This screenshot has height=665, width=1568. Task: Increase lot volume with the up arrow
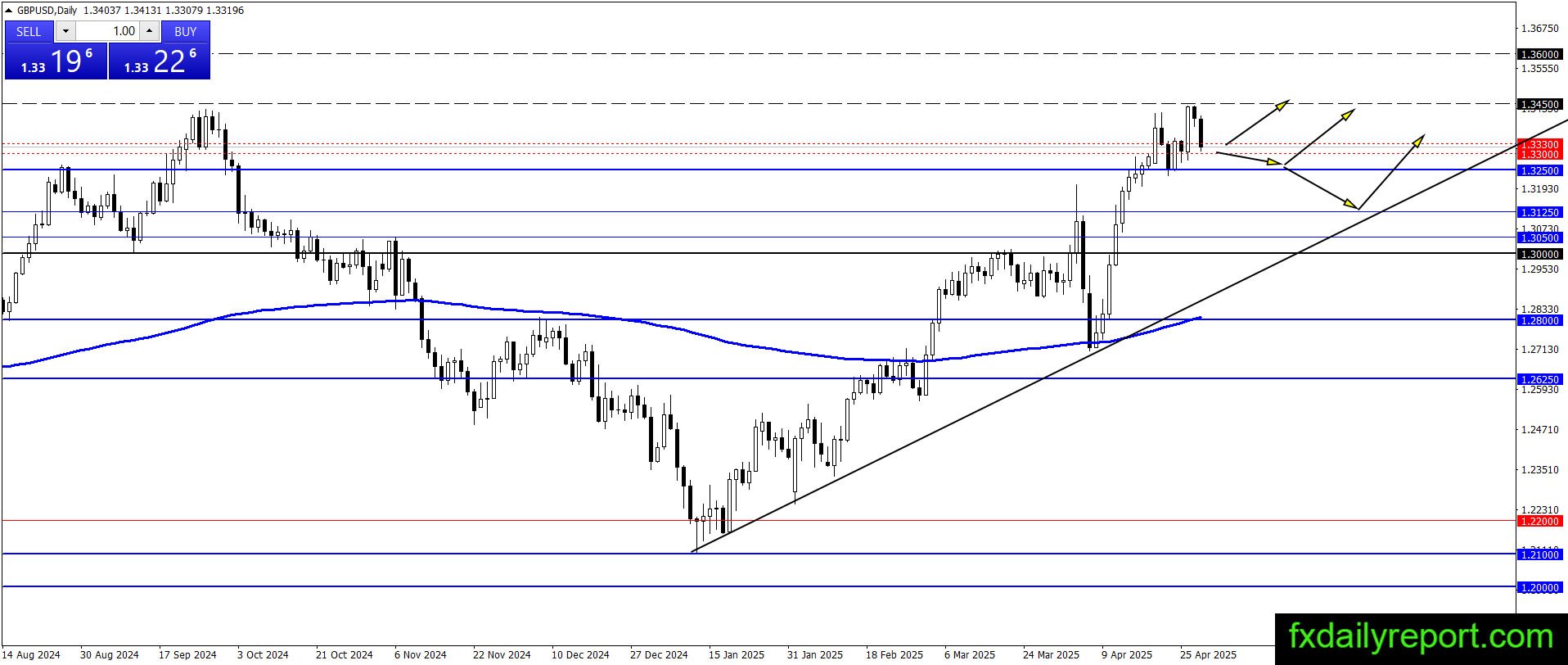149,31
